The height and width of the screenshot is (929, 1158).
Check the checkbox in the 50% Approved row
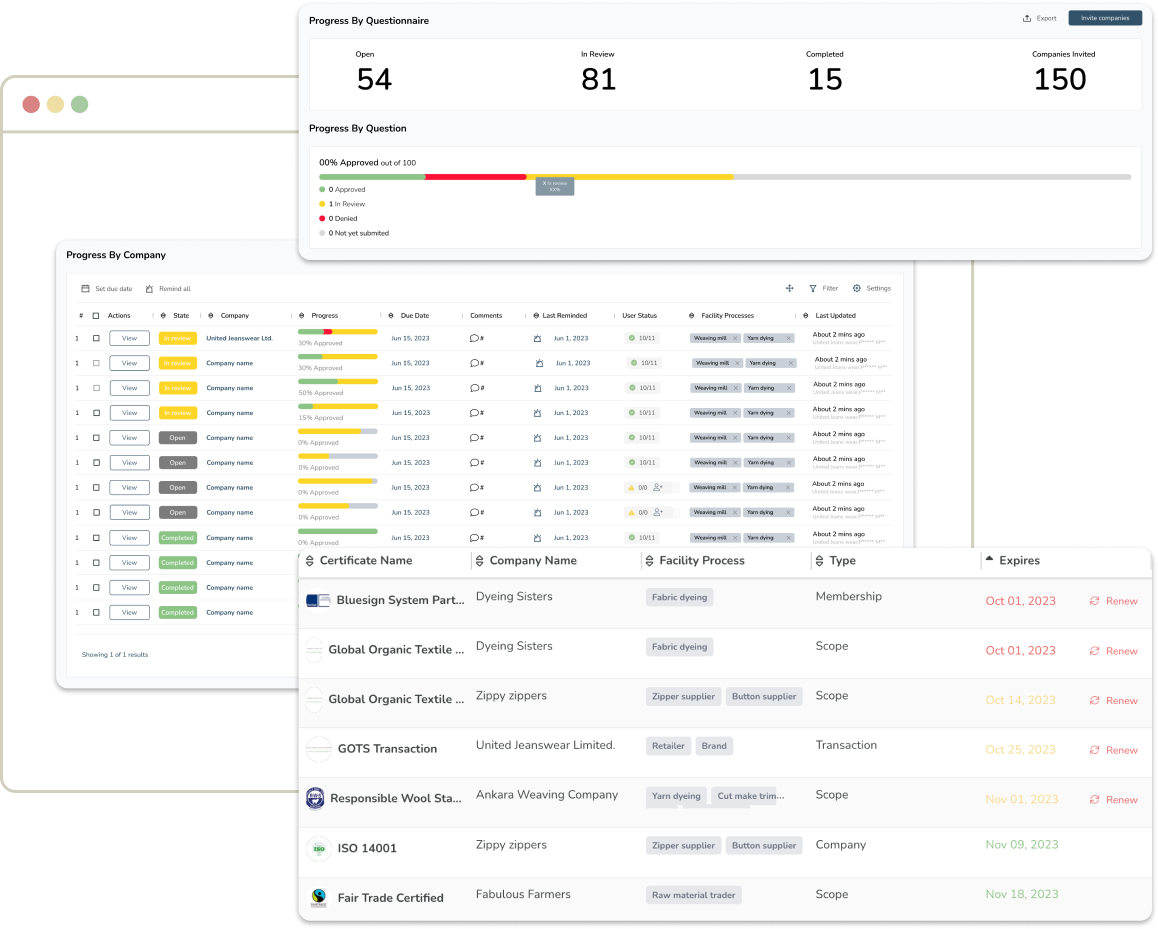point(96,388)
